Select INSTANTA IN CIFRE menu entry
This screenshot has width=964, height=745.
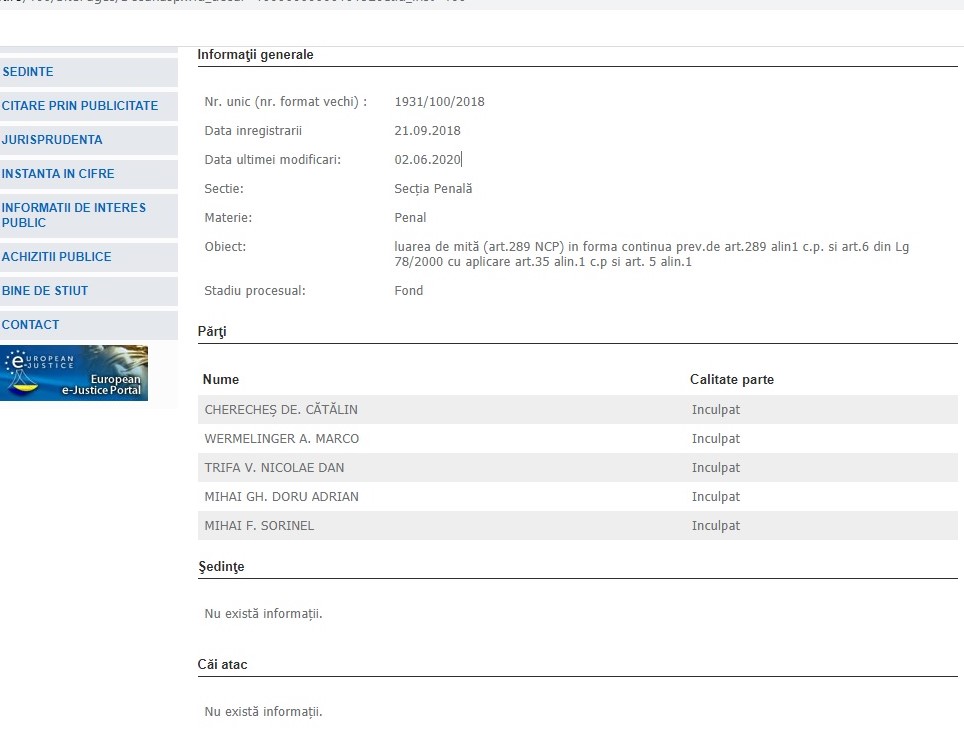[58, 174]
